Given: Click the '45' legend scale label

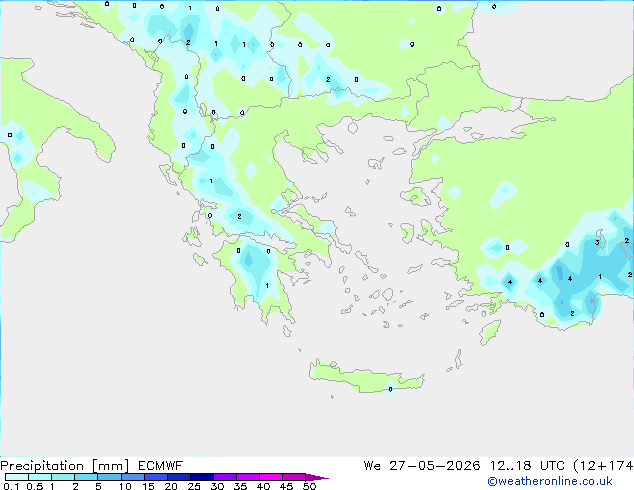Looking at the screenshot, I should (x=287, y=486).
